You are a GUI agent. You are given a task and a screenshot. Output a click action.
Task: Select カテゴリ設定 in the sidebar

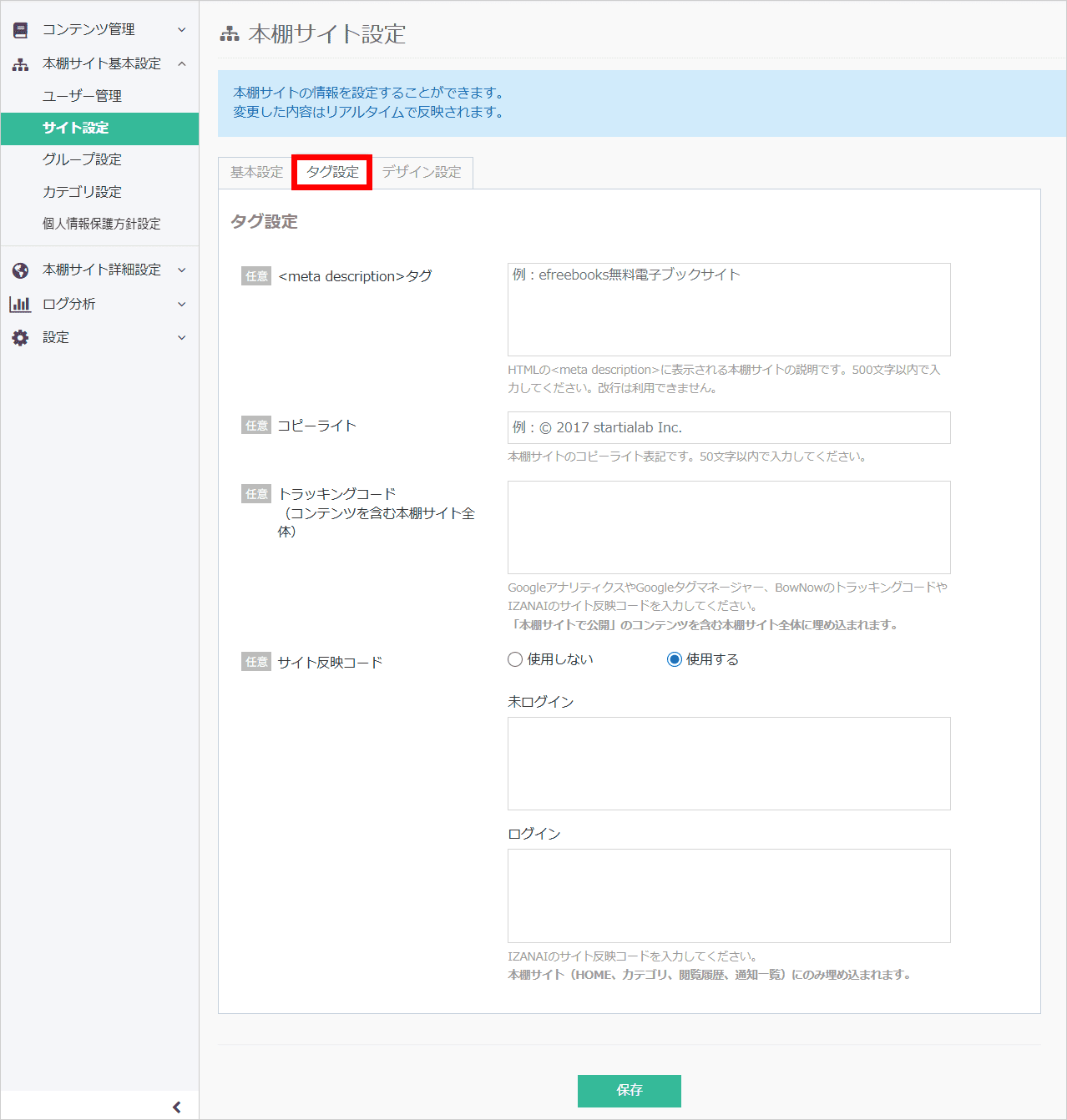(82, 191)
